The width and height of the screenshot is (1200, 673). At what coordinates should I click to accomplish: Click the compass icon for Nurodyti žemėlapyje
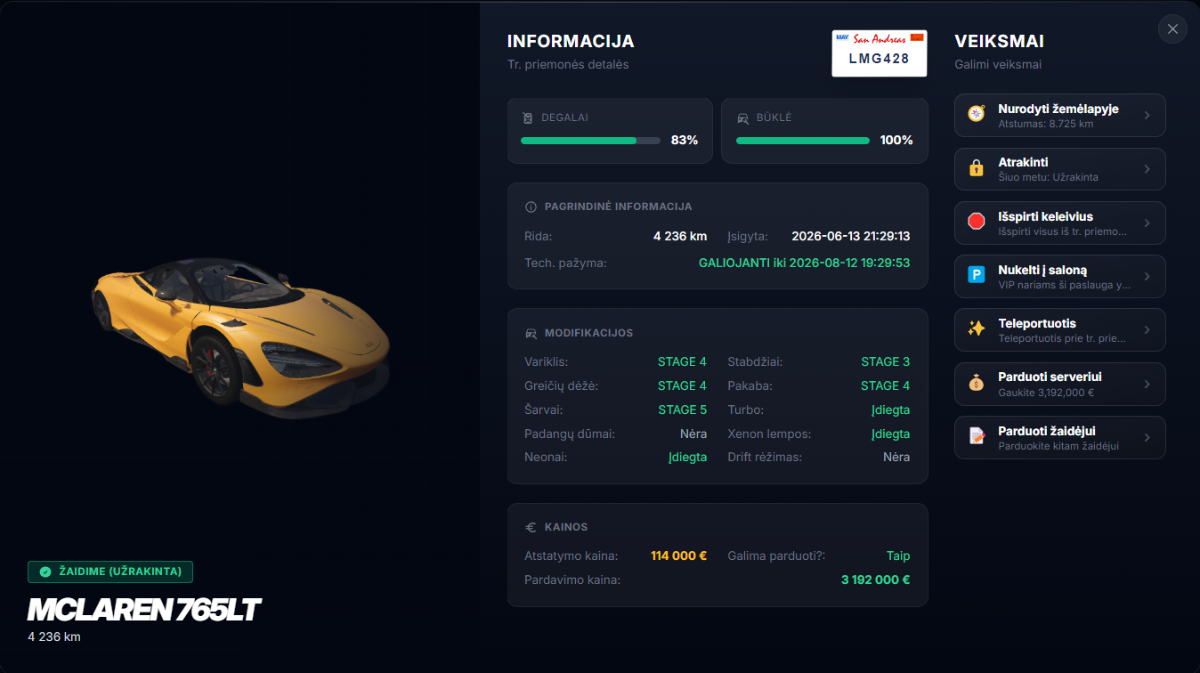[976, 115]
